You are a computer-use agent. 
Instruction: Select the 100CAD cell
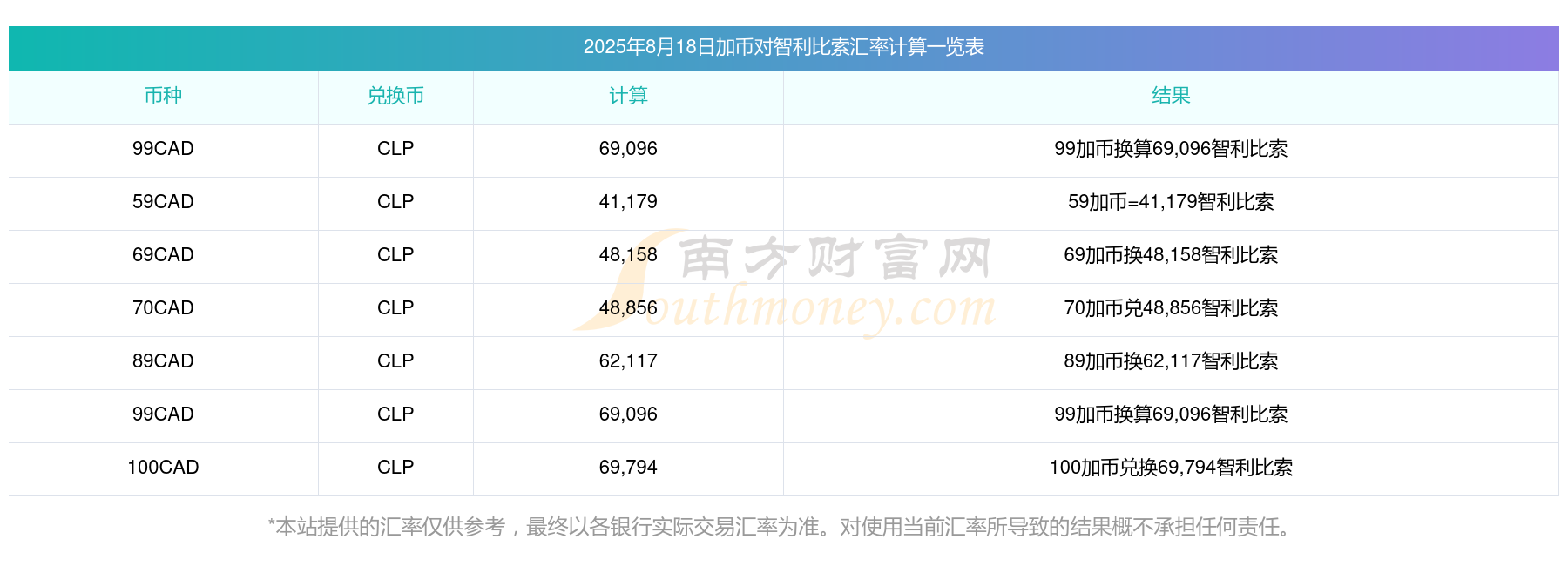(x=163, y=468)
